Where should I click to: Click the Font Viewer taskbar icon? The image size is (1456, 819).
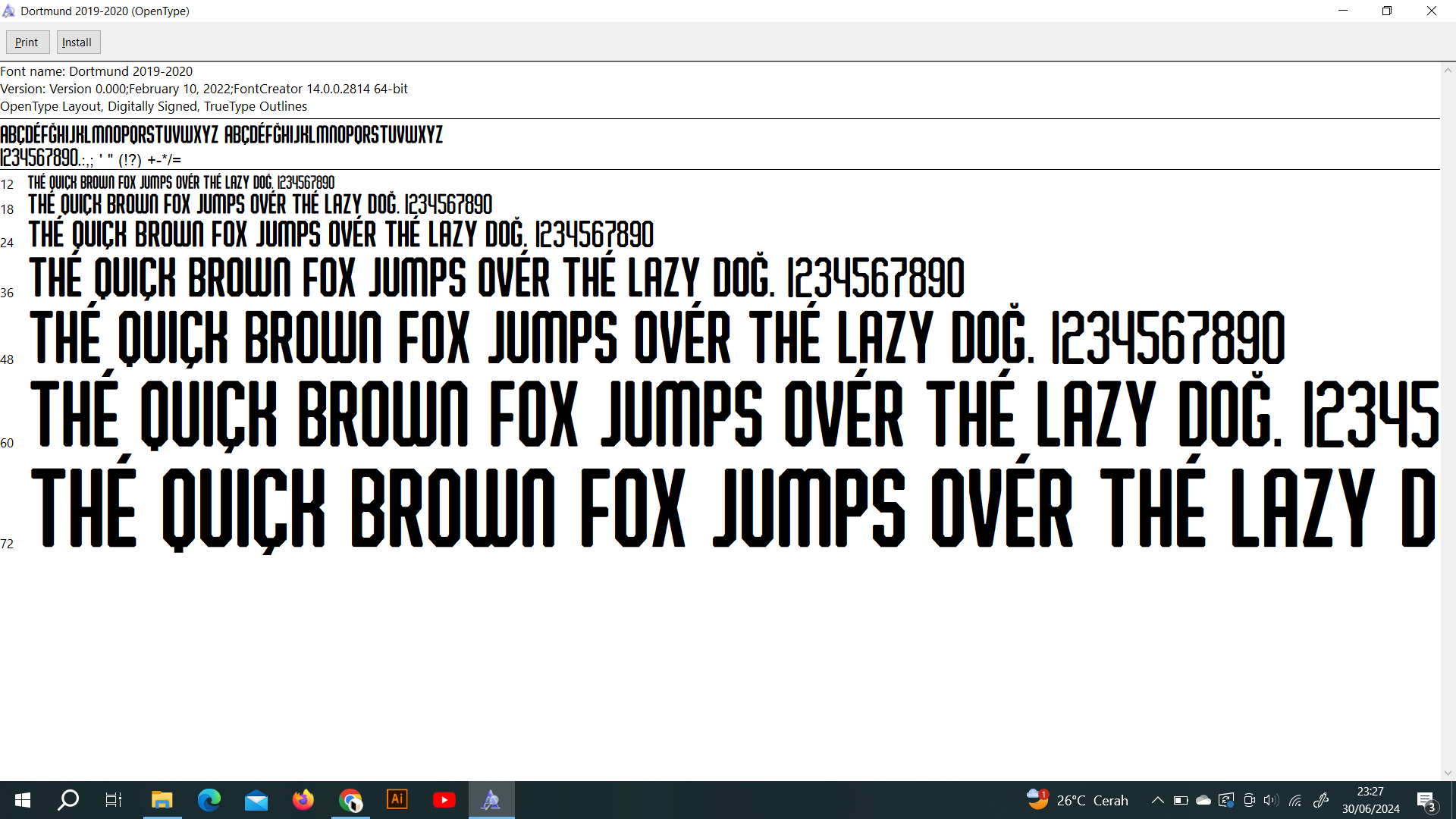(491, 800)
